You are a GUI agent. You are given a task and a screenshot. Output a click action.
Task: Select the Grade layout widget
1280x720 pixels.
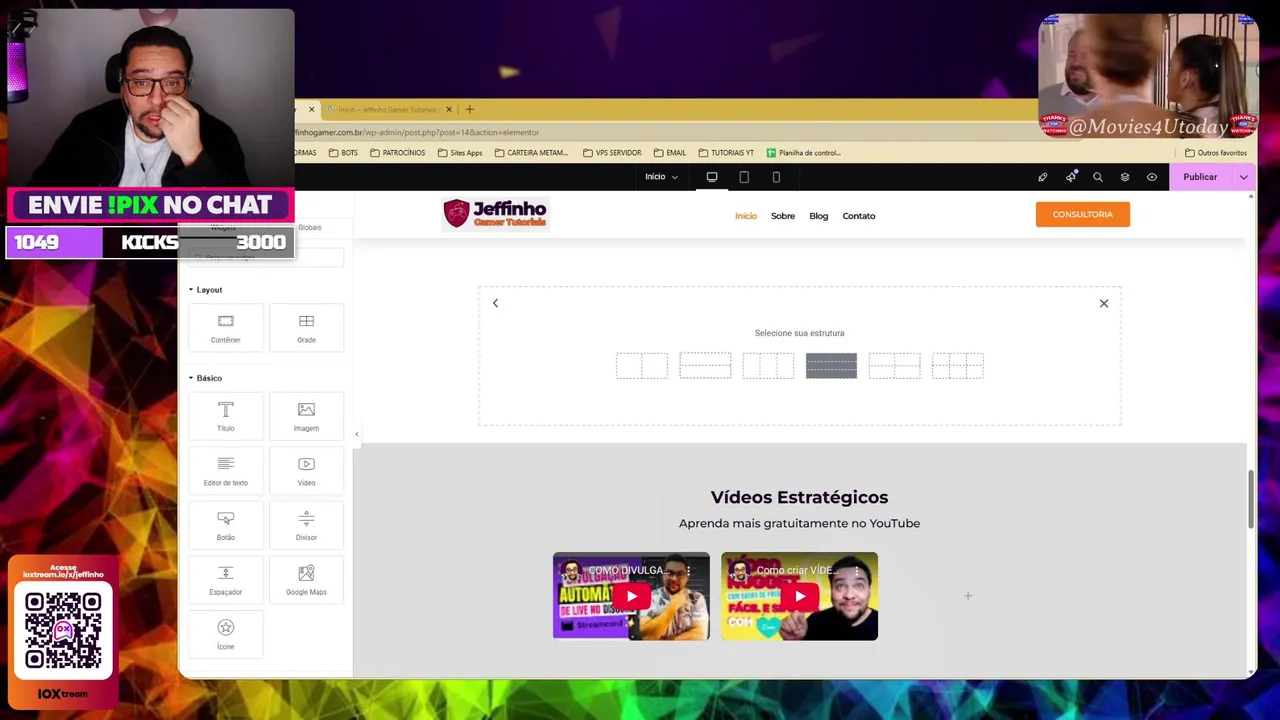pyautogui.click(x=306, y=328)
